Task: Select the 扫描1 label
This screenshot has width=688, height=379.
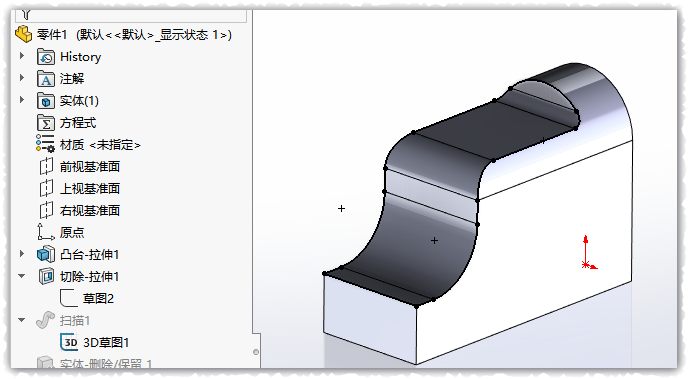Action: point(75,321)
